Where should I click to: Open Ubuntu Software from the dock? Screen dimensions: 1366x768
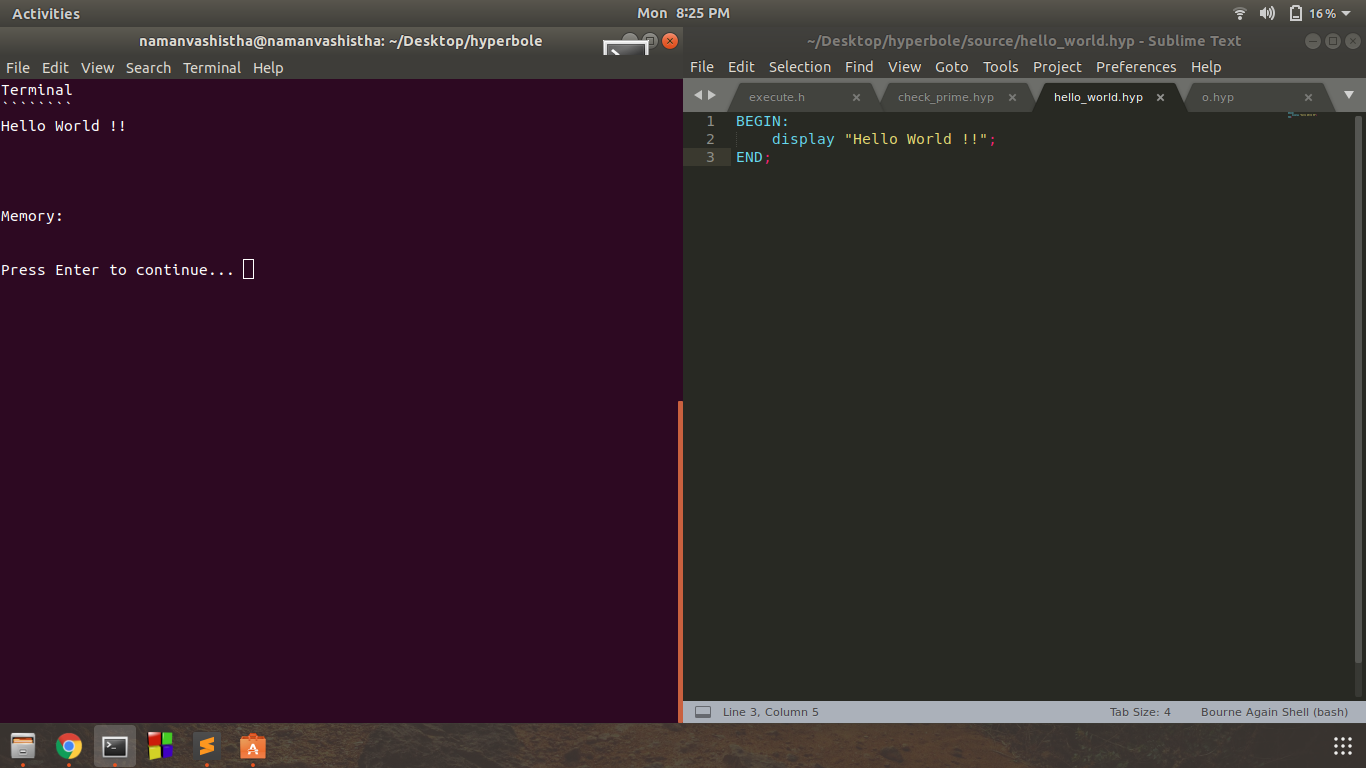(x=252, y=746)
